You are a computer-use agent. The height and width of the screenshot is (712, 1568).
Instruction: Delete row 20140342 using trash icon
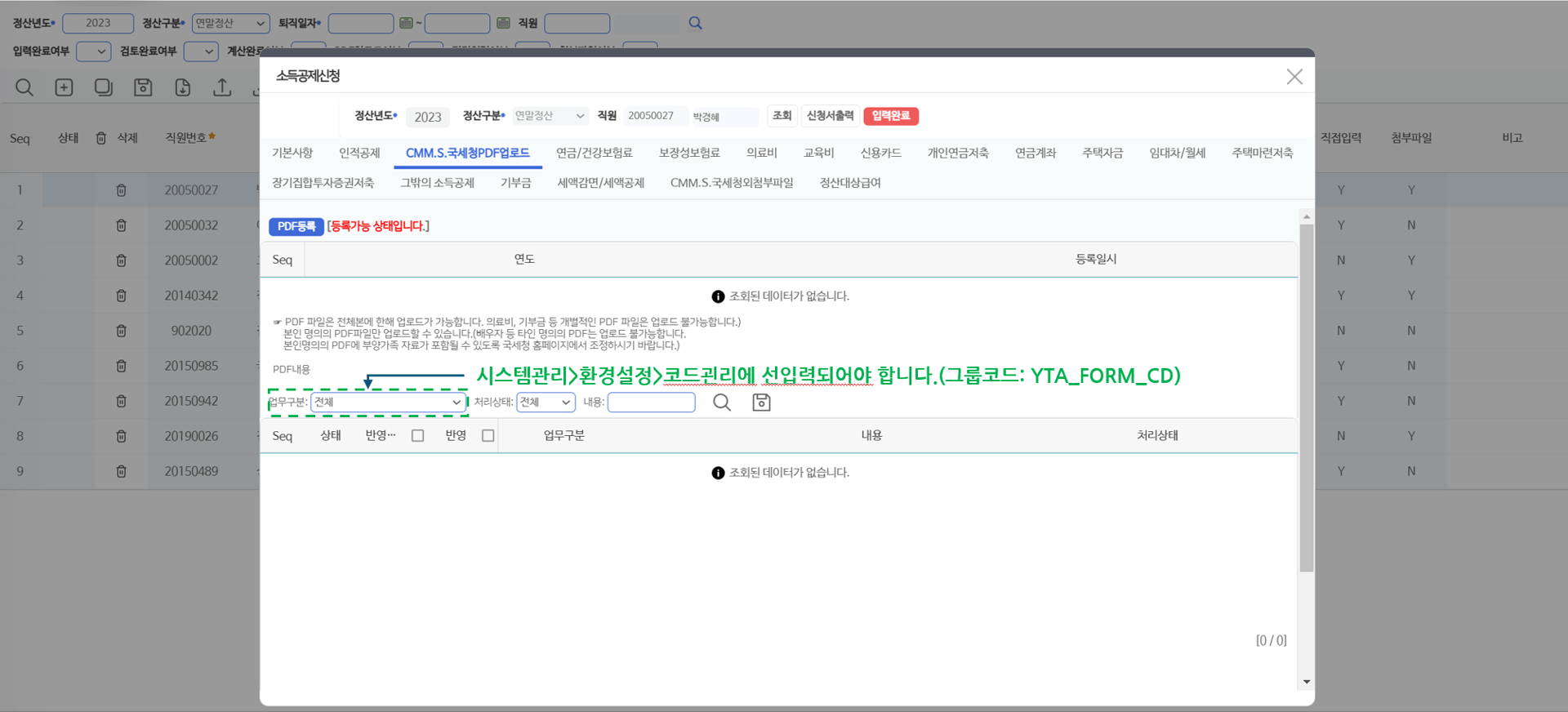coord(121,296)
